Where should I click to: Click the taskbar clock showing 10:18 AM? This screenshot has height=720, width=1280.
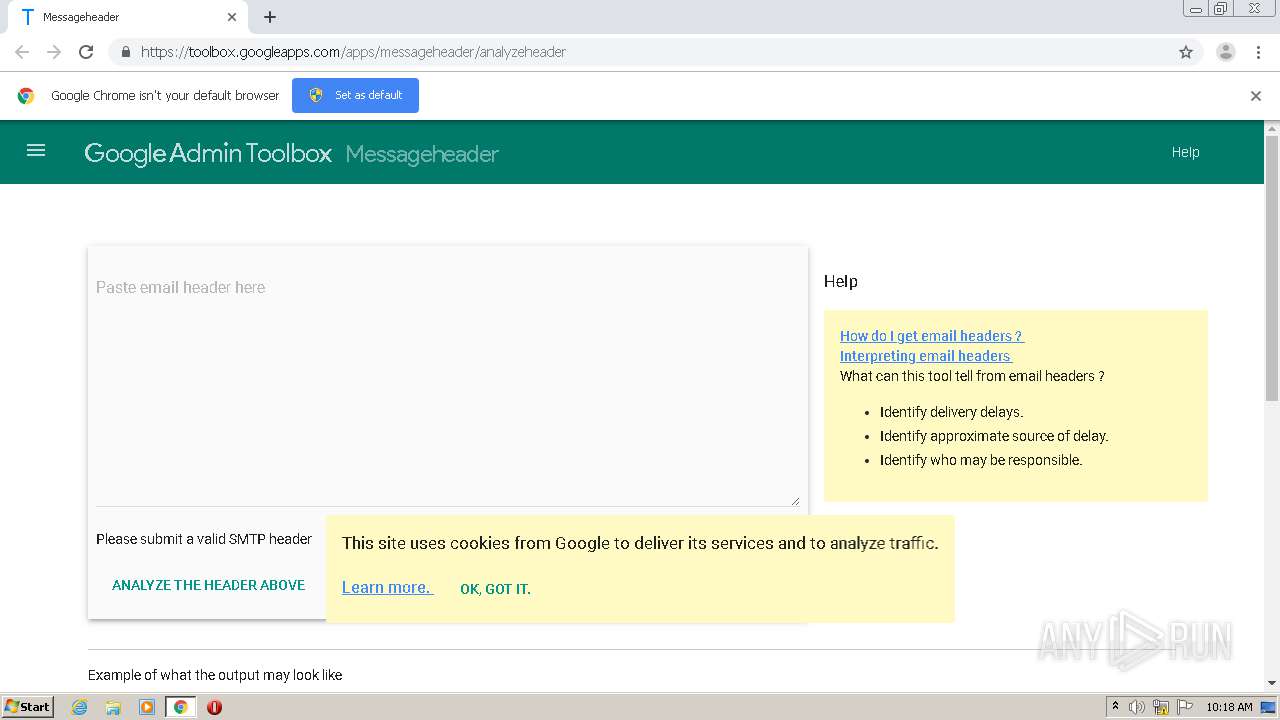(1229, 707)
